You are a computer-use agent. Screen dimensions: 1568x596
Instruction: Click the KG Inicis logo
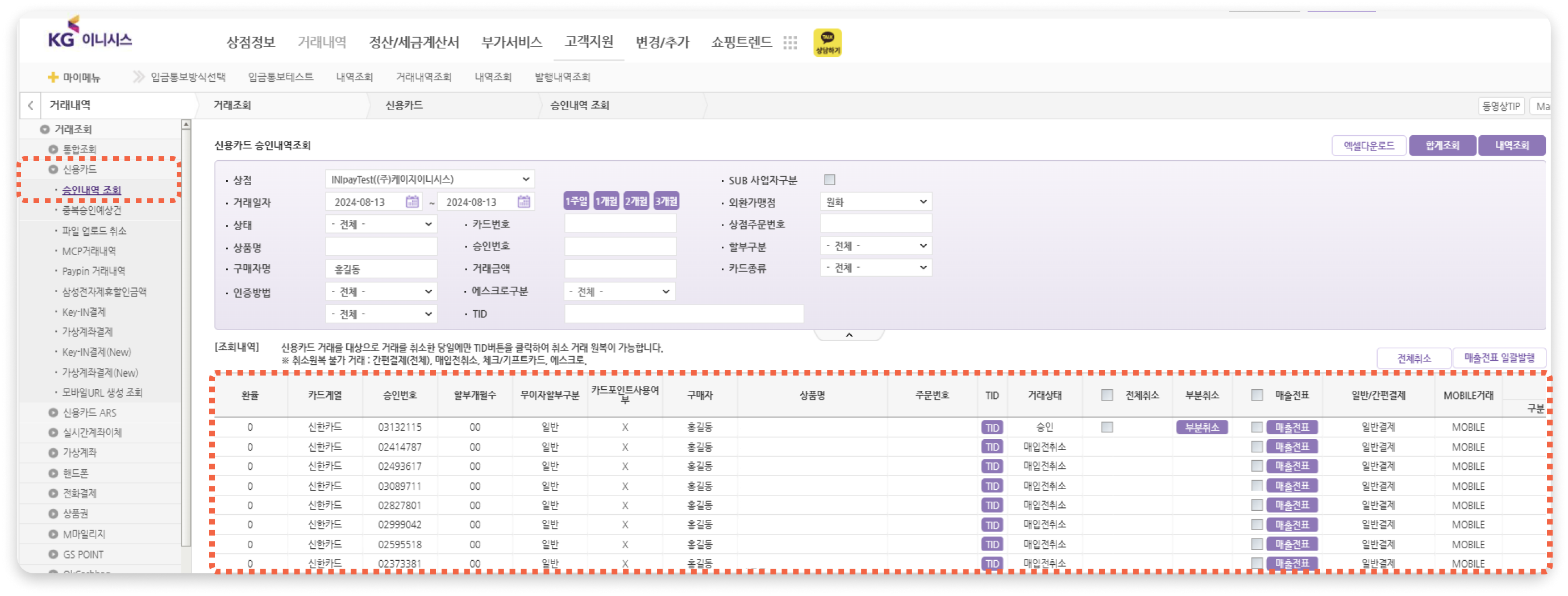tap(90, 34)
